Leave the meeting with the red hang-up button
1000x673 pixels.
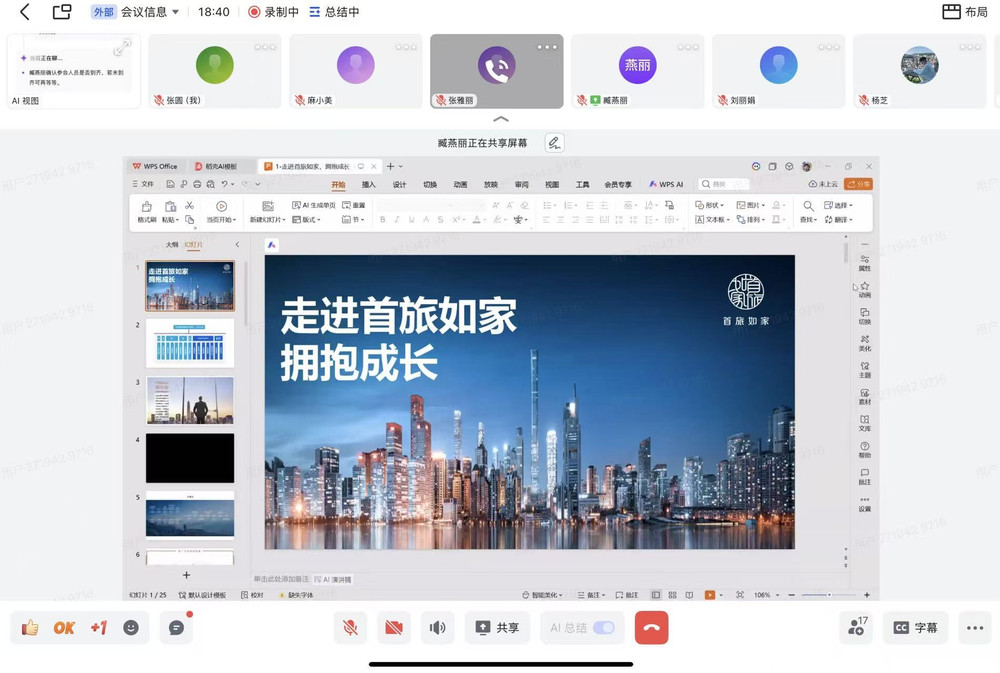coord(651,628)
